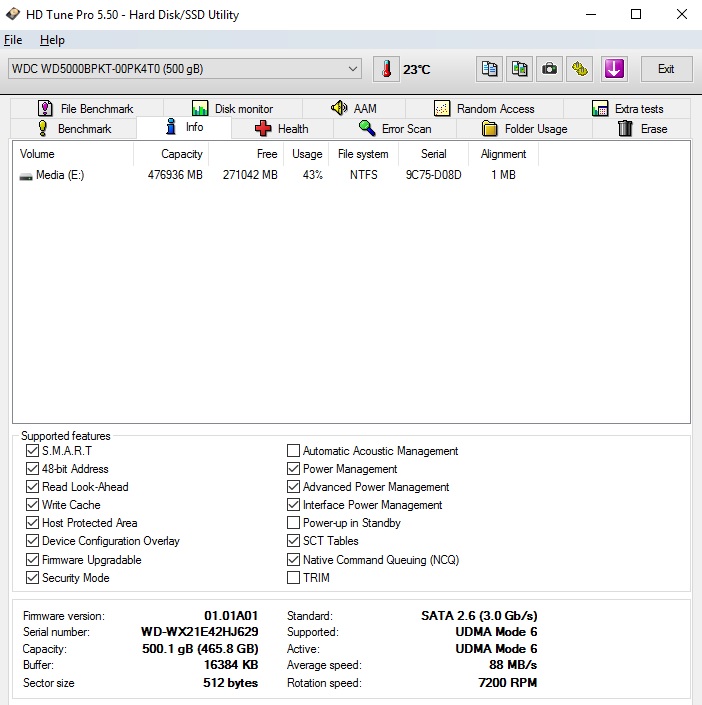Viewport: 702px width, 705px height.
Task: Click the purple down-arrow minimize-to-tray icon
Action: click(x=614, y=69)
